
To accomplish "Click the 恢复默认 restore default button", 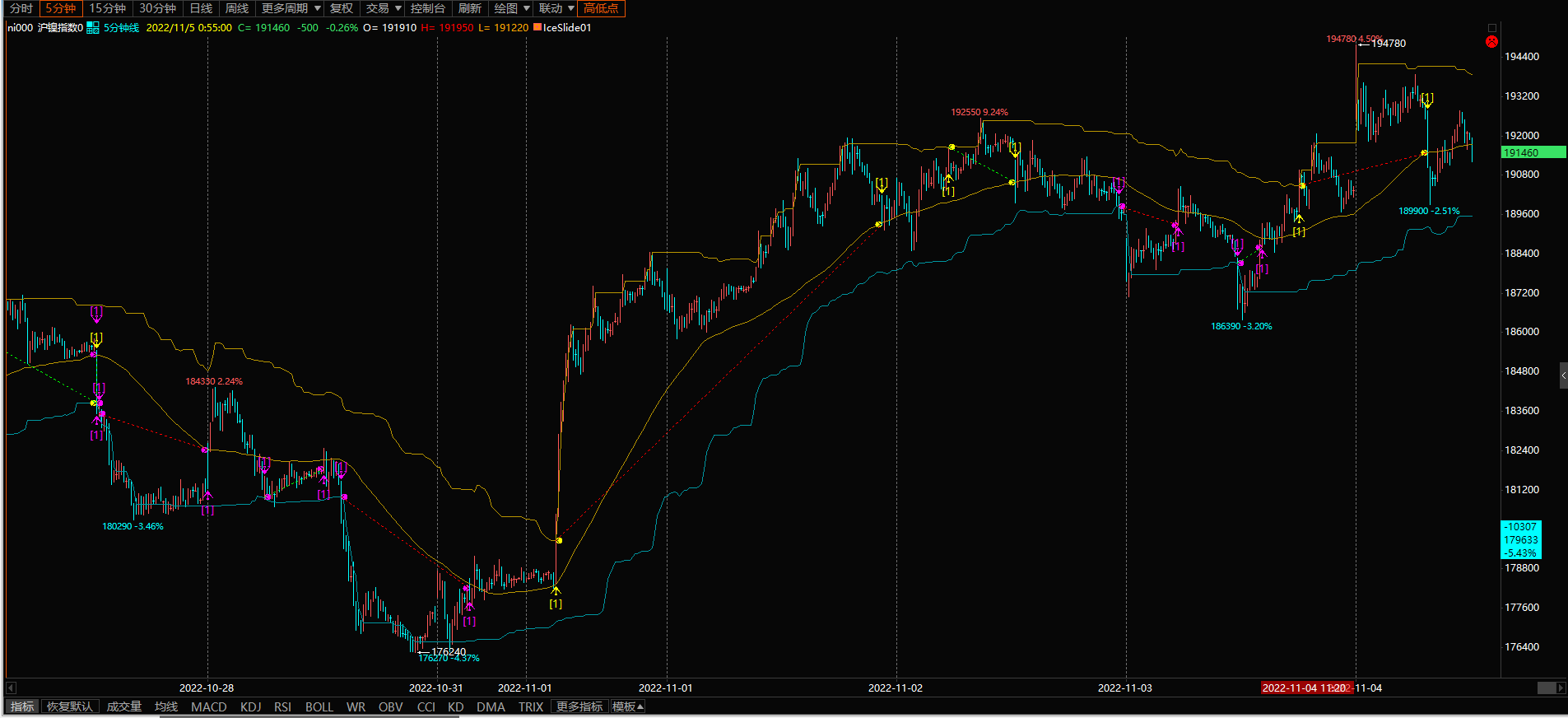I will pyautogui.click(x=70, y=706).
